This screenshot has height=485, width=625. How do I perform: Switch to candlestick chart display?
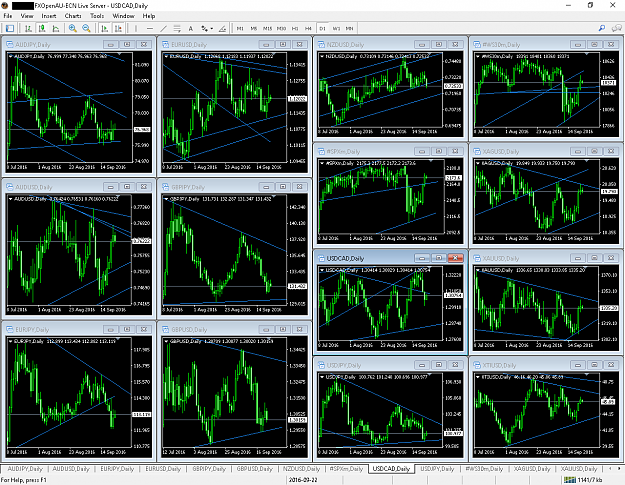[42, 28]
